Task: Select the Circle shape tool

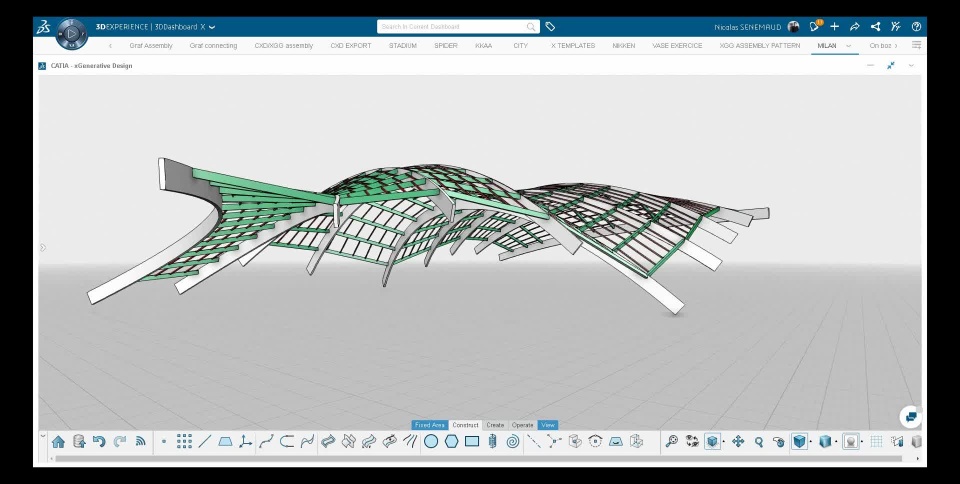Action: coord(431,441)
